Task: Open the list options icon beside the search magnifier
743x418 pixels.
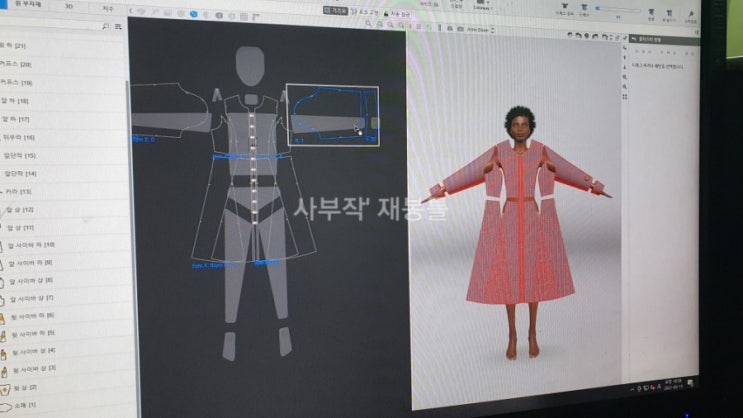Action: pyautogui.click(x=118, y=27)
